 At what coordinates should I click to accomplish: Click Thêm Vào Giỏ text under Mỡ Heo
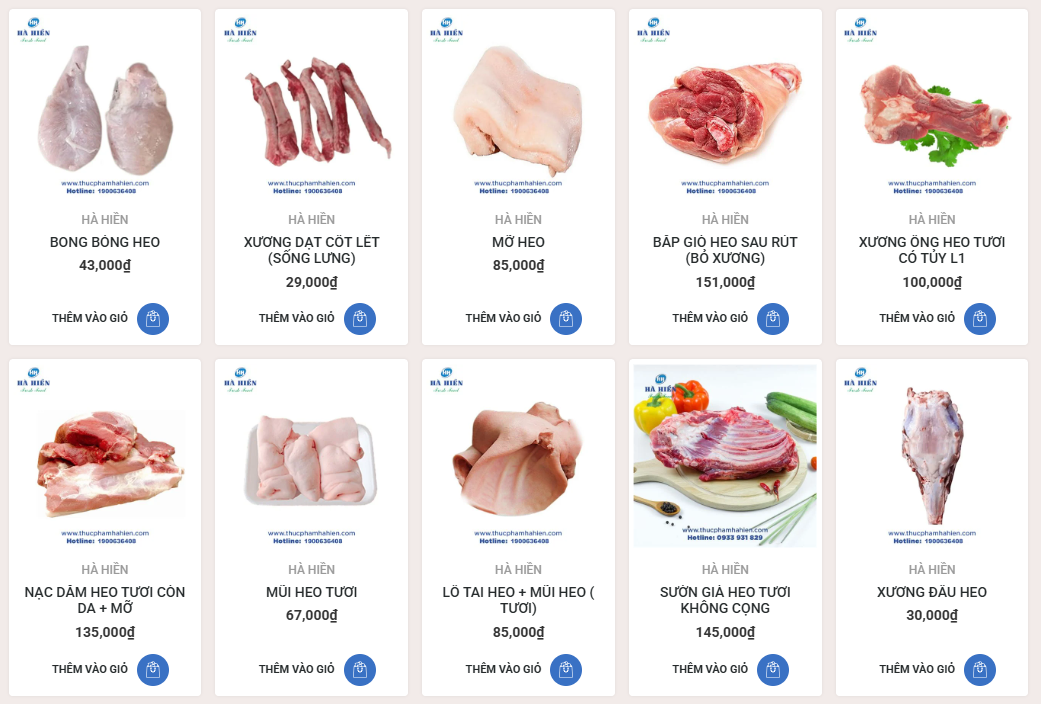click(x=503, y=318)
